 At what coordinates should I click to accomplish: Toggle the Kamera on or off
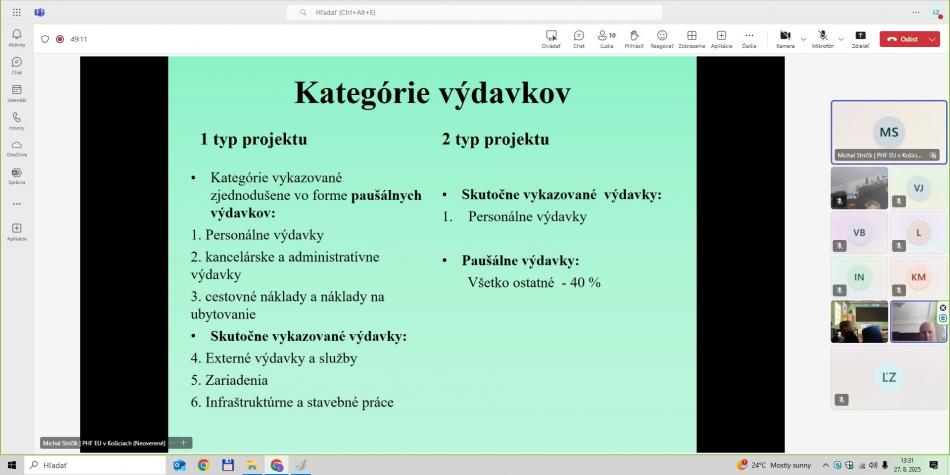click(785, 39)
